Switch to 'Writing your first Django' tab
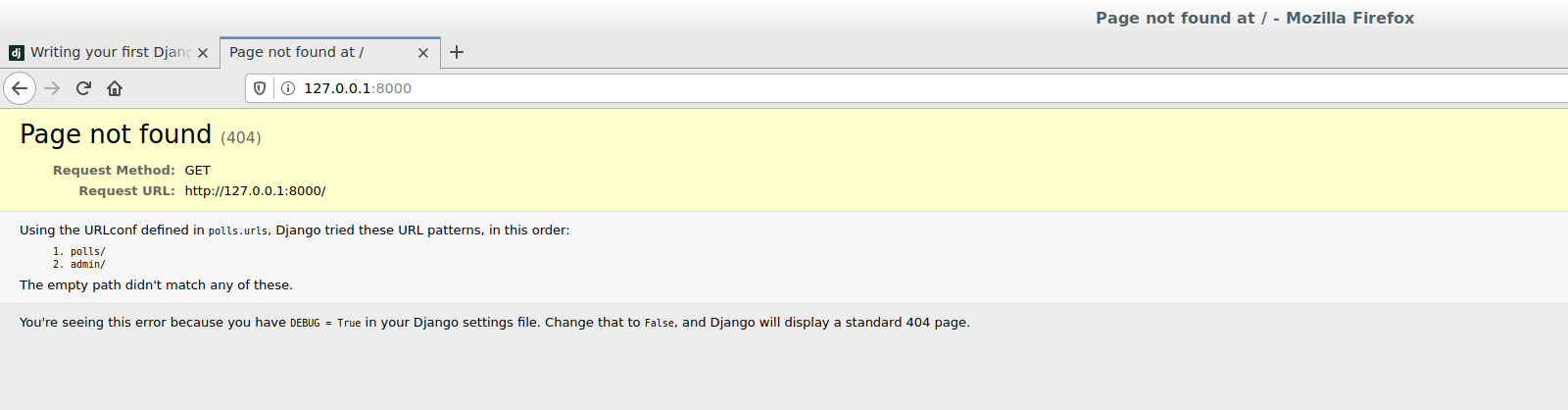1568x410 pixels. 109,53
